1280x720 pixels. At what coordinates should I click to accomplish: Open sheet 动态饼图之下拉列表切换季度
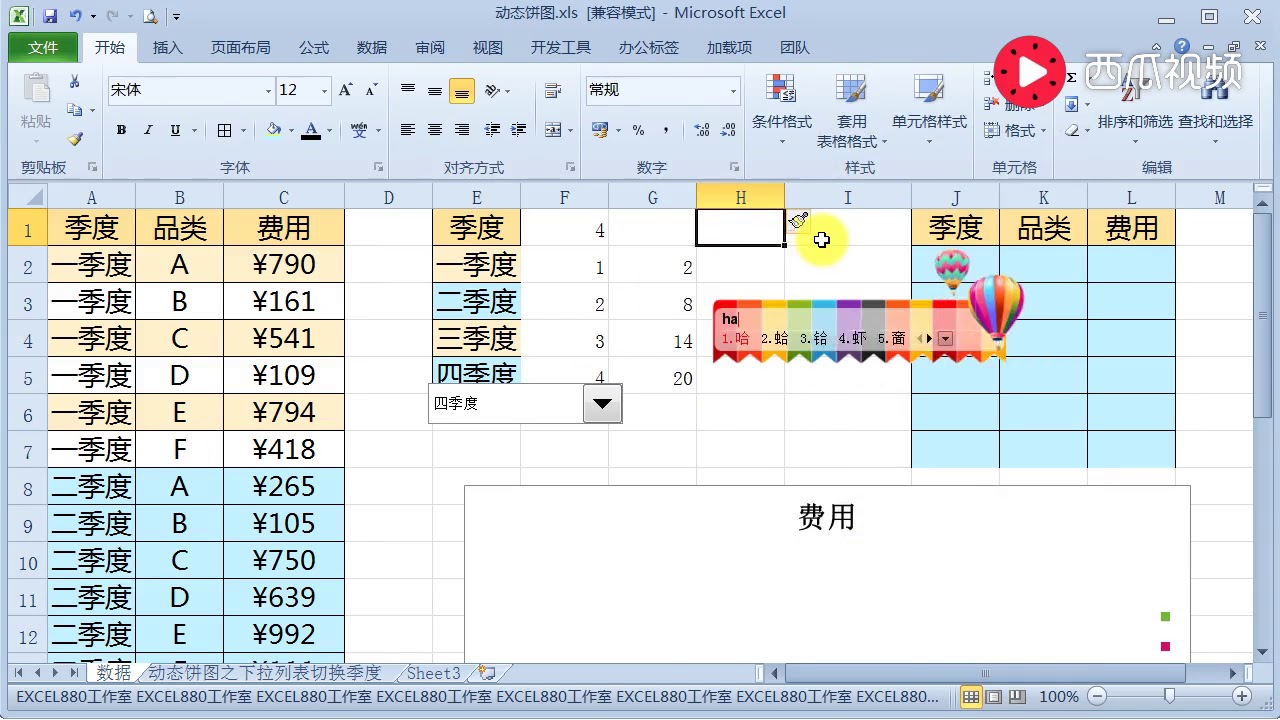point(265,673)
